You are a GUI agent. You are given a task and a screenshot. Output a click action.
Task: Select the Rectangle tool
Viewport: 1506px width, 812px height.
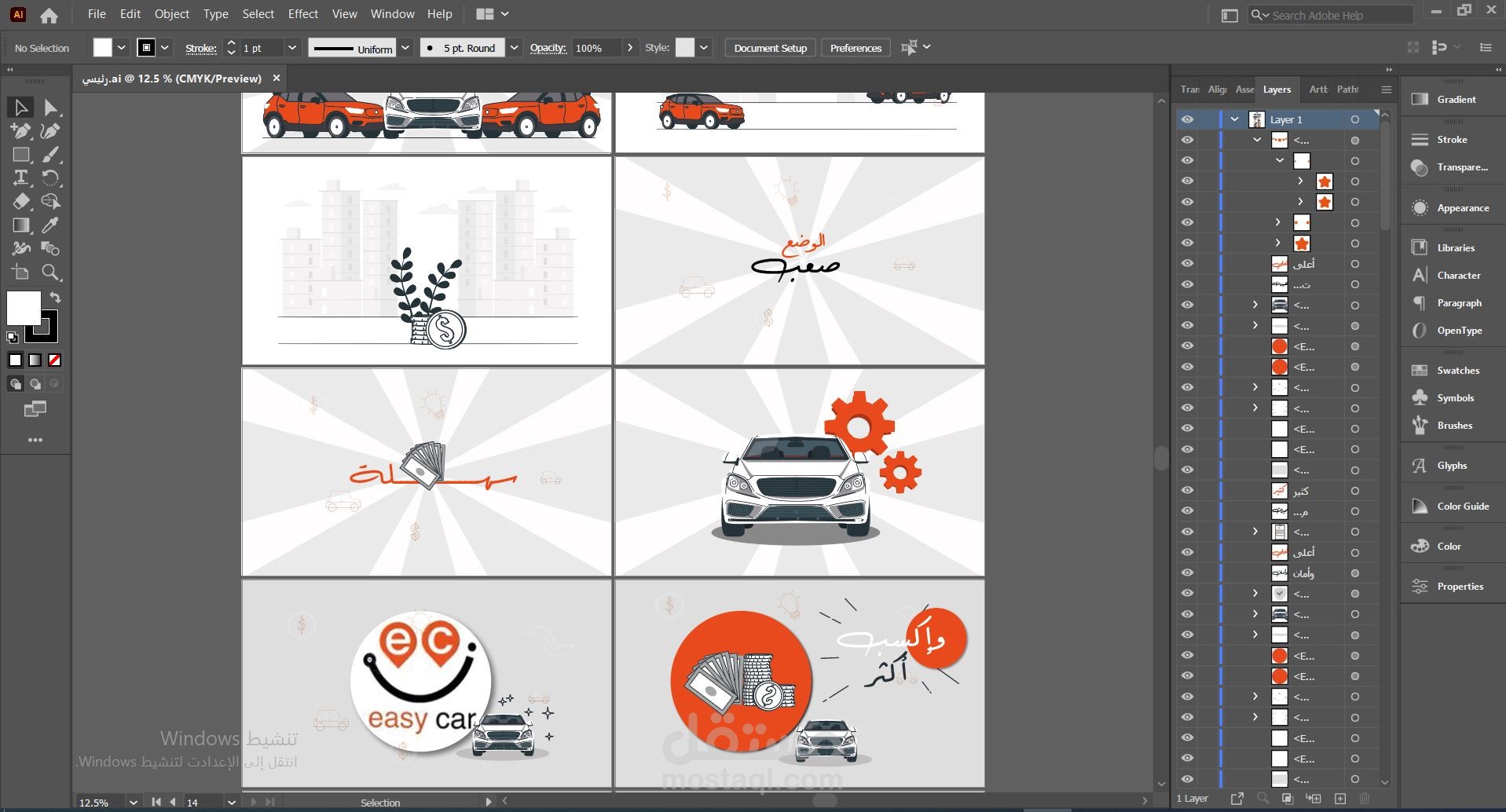click(x=20, y=155)
